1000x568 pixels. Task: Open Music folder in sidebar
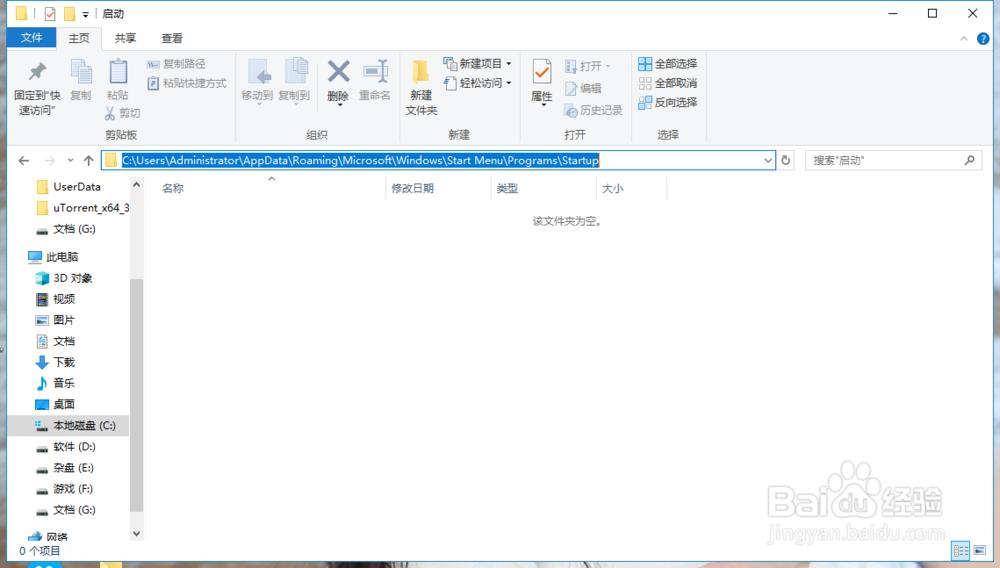[x=55, y=383]
